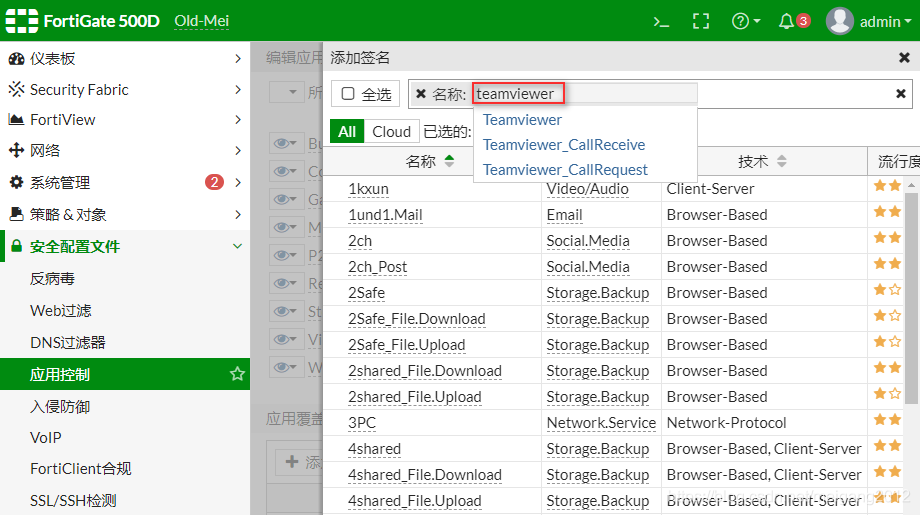Expand Security Fabric menu chevron
The height and width of the screenshot is (515, 920).
point(238,89)
